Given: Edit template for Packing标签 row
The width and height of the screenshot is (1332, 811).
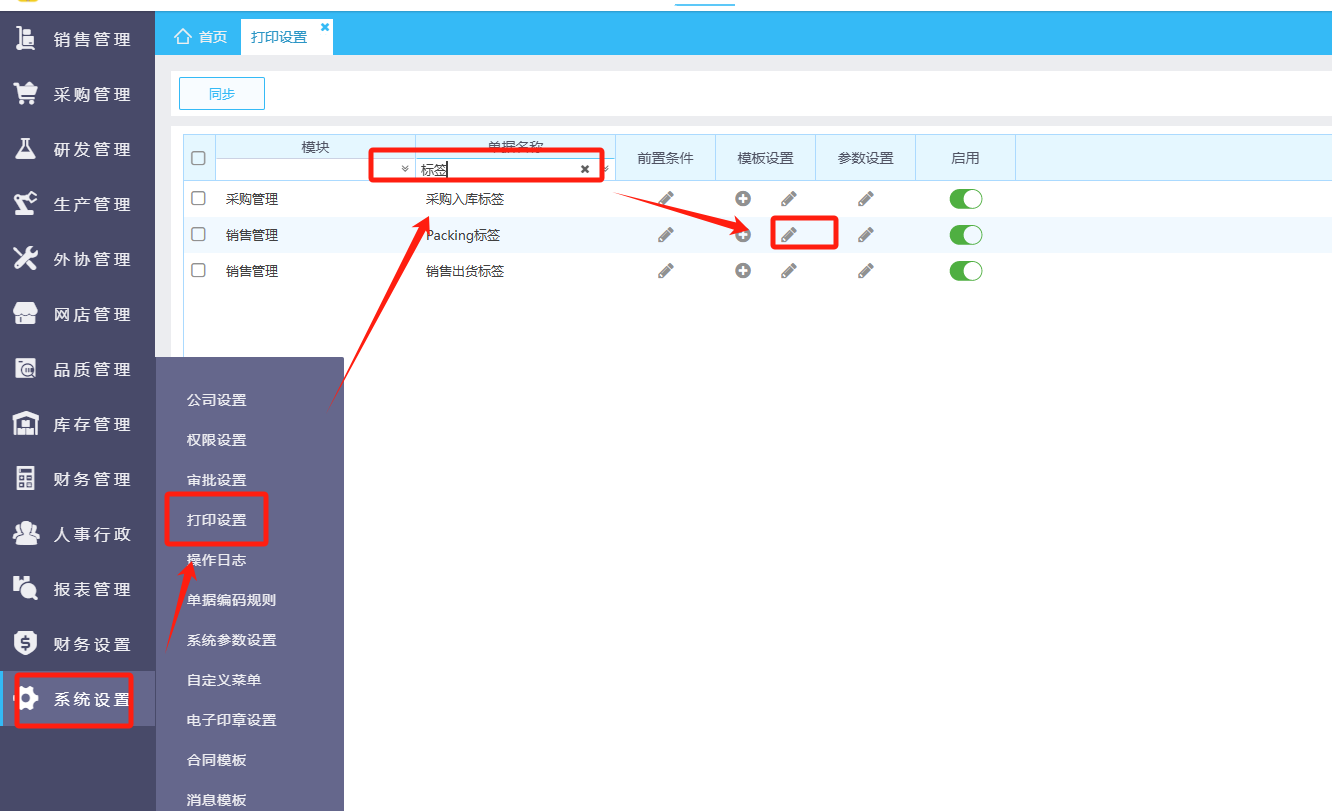Looking at the screenshot, I should [789, 235].
